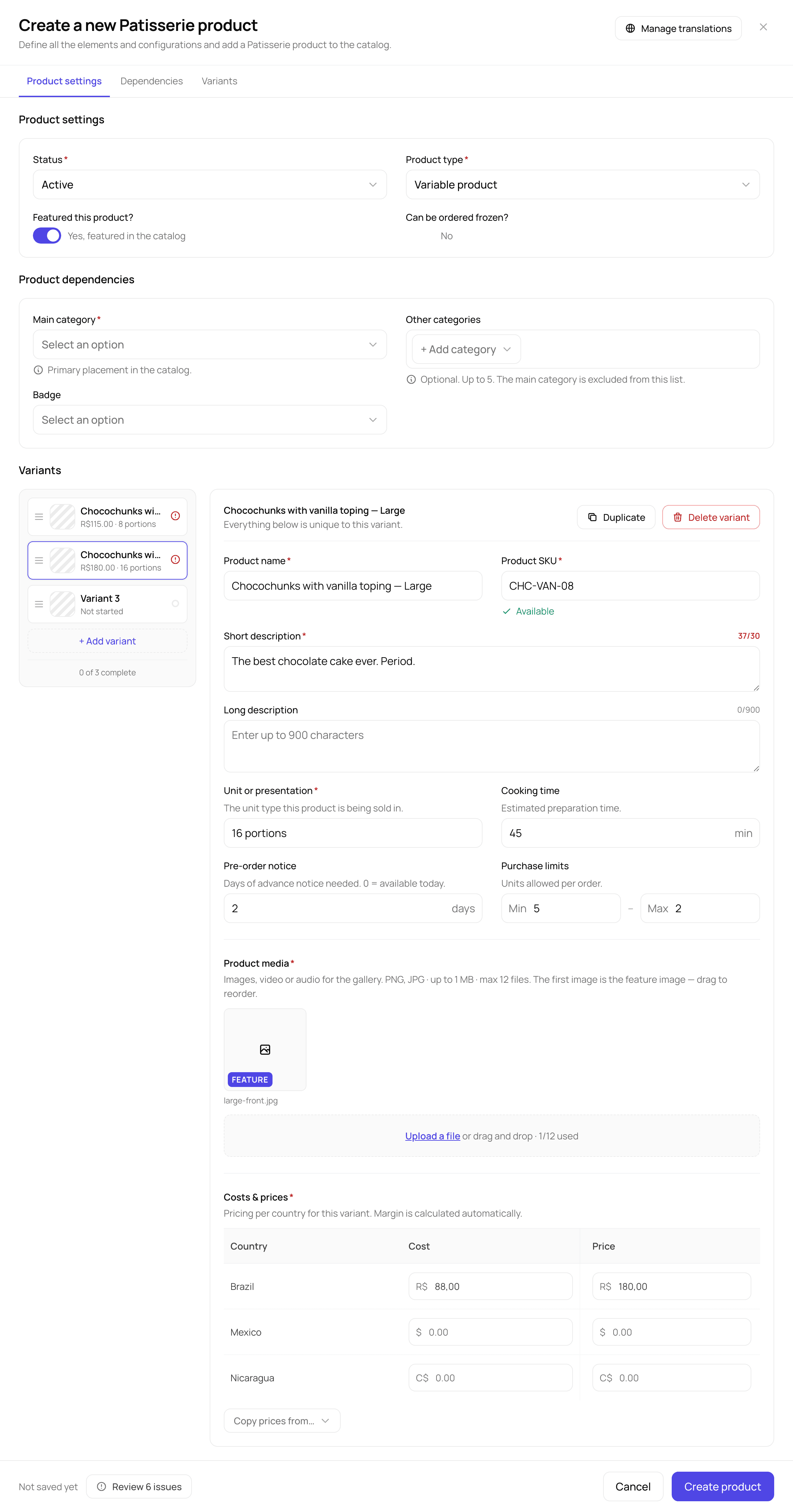Click the Brazil price field
Image resolution: width=793 pixels, height=1512 pixels.
point(671,1286)
